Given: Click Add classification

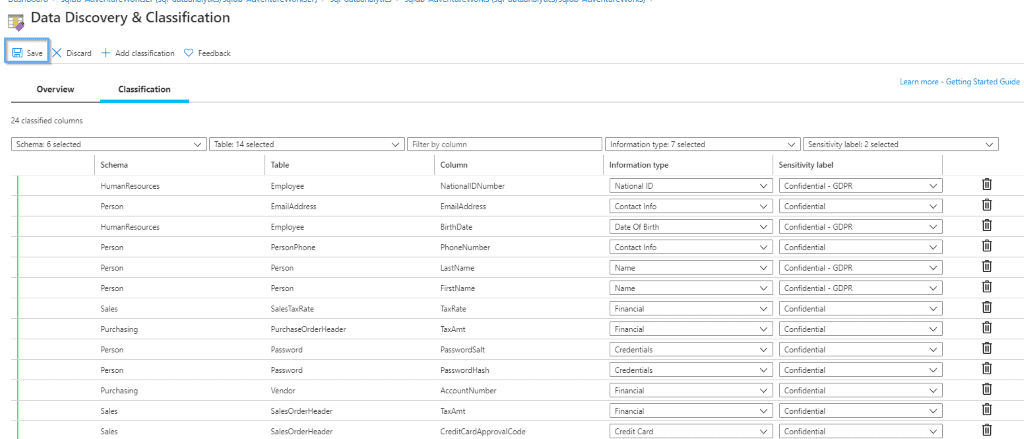Looking at the screenshot, I should (x=138, y=53).
